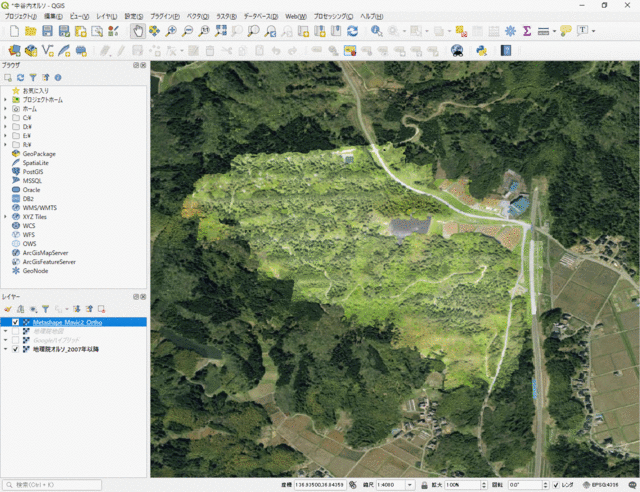Refresh the map canvas
Viewport: 640px width, 492px height.
click(353, 31)
